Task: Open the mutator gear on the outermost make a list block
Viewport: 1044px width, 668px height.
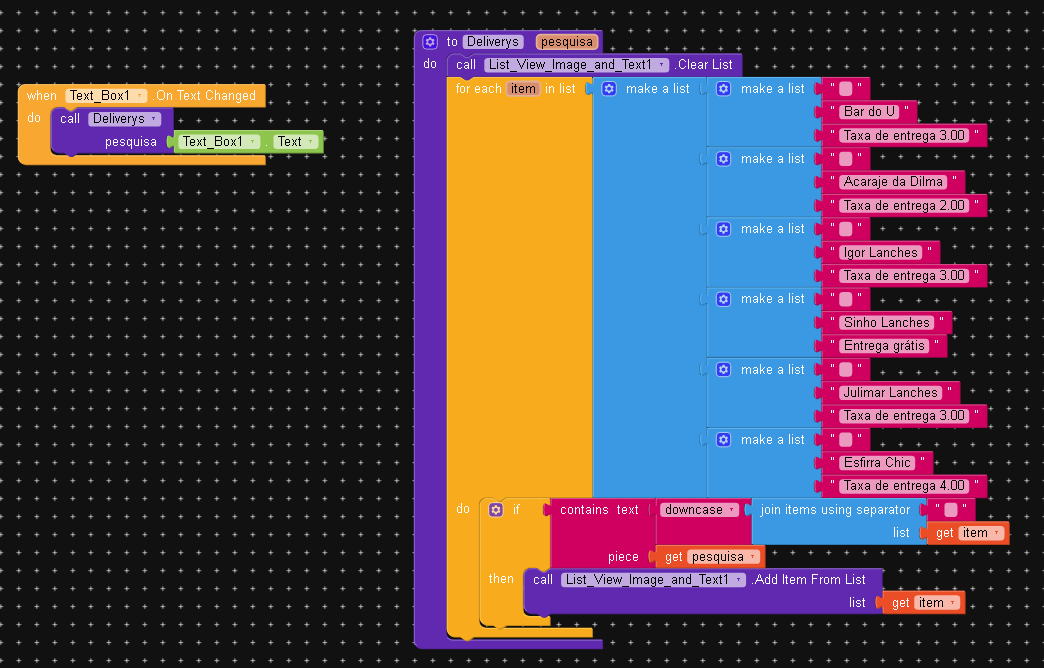Action: pos(609,89)
